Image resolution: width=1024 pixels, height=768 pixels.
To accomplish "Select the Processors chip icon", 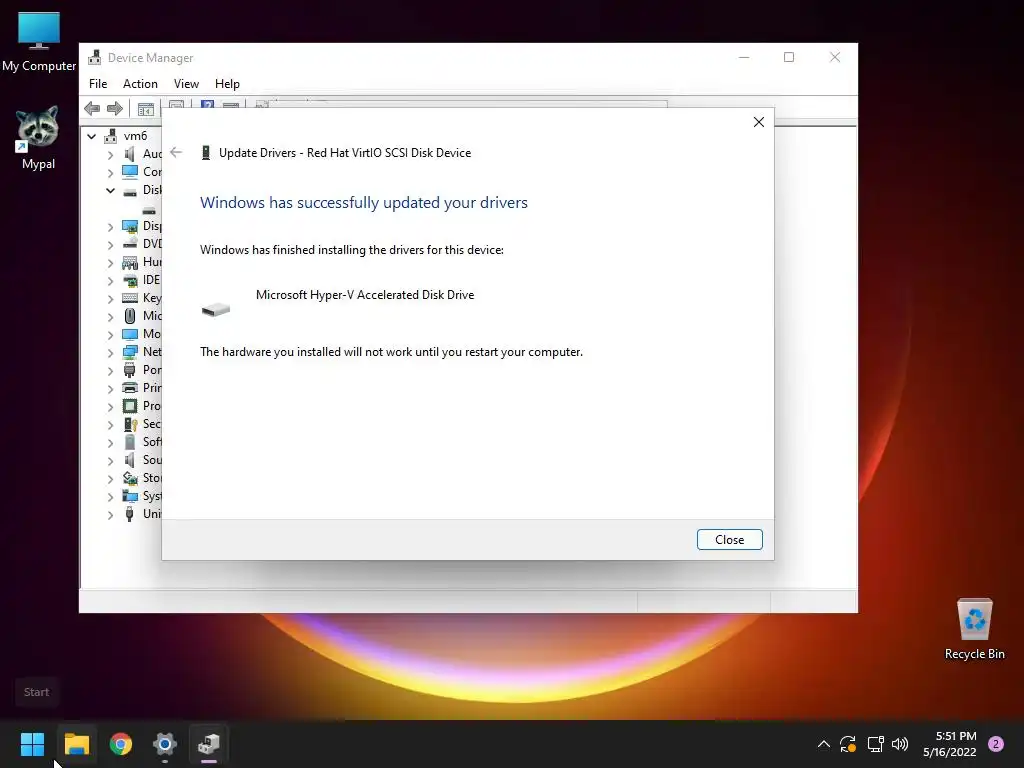I will tap(130, 406).
